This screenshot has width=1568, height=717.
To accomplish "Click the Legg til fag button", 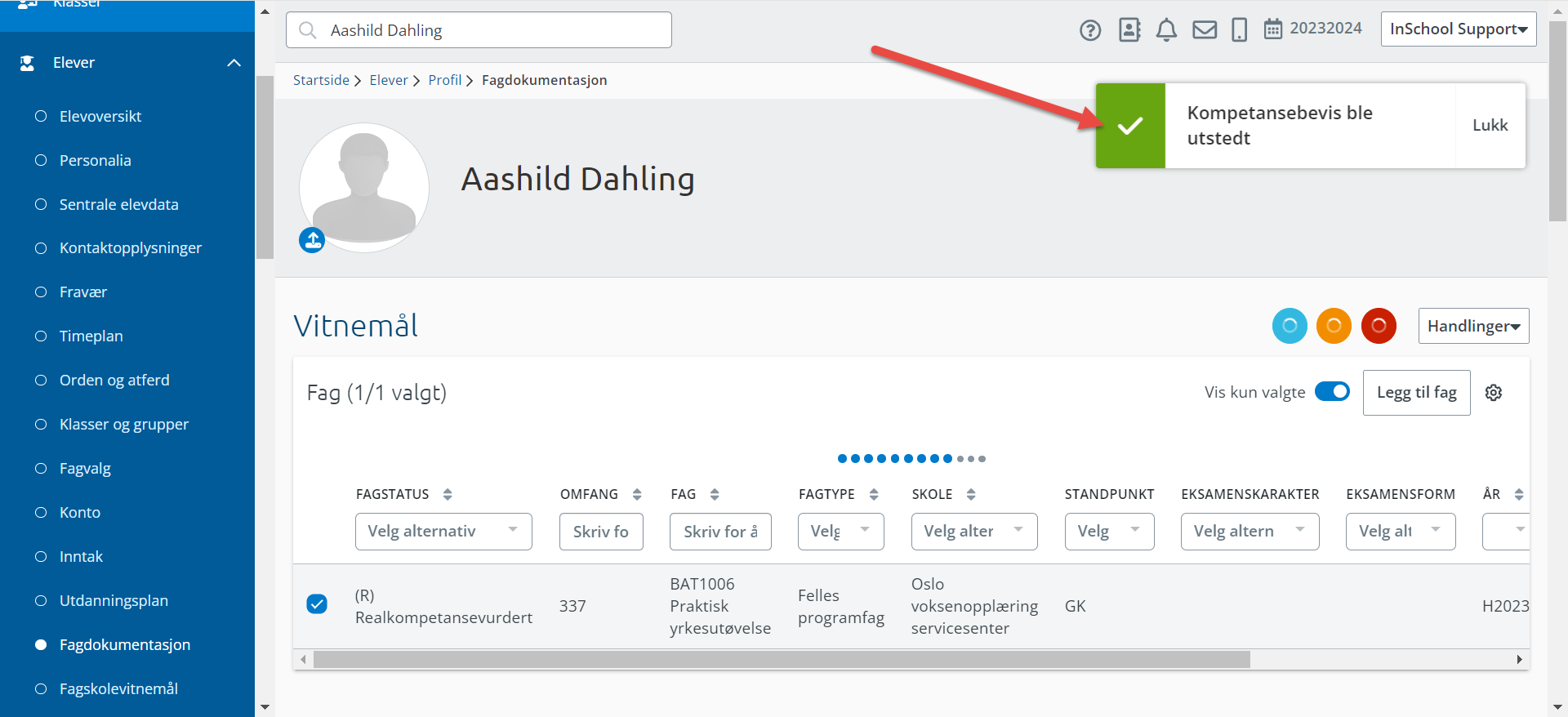I will coord(1416,393).
